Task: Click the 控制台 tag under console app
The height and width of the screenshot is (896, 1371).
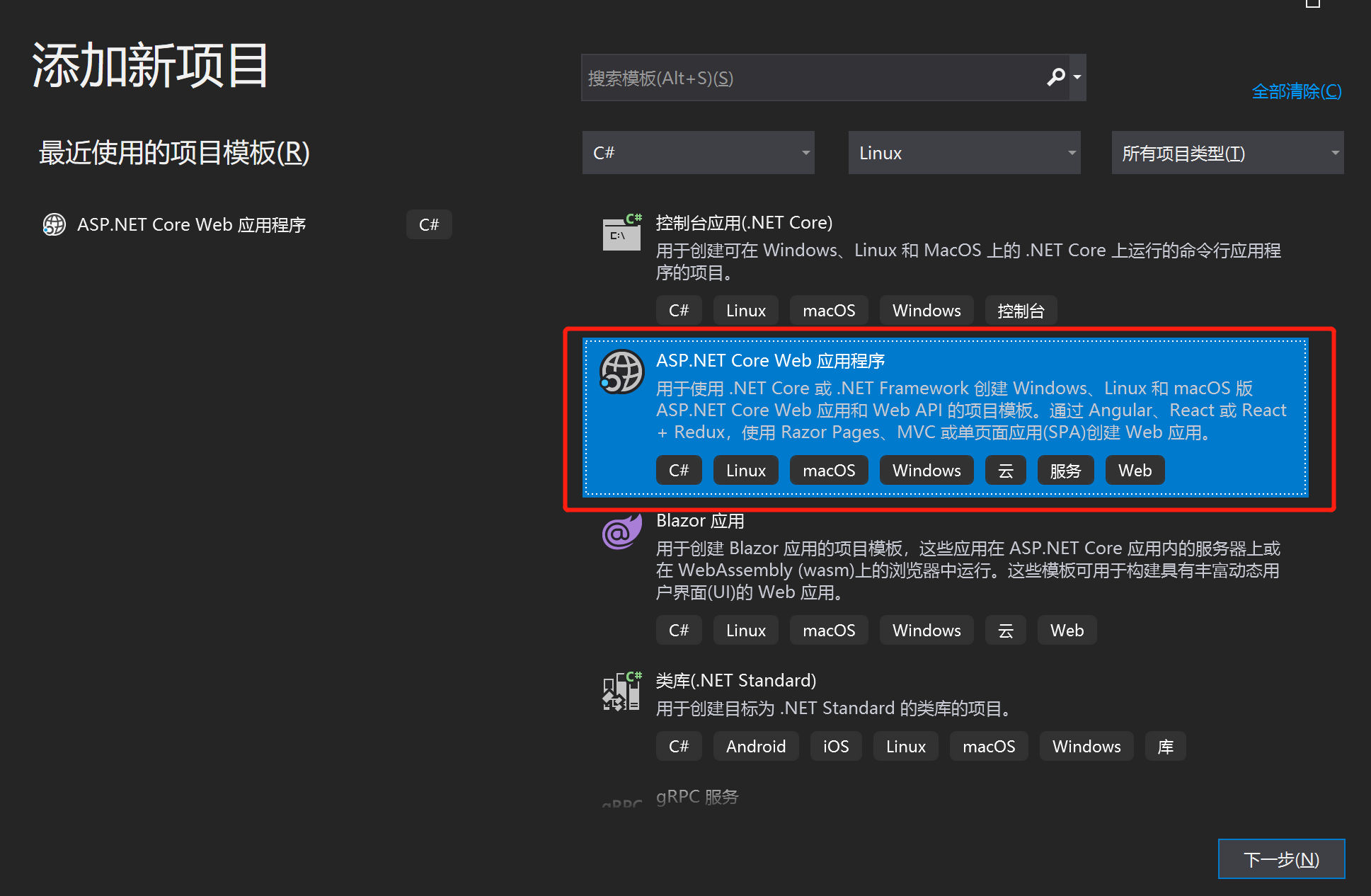Action: point(1021,311)
